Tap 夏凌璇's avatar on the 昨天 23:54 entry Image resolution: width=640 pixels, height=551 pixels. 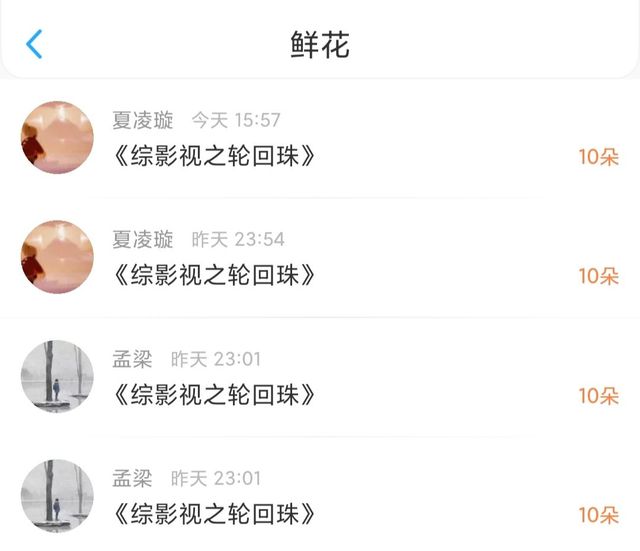click(57, 257)
